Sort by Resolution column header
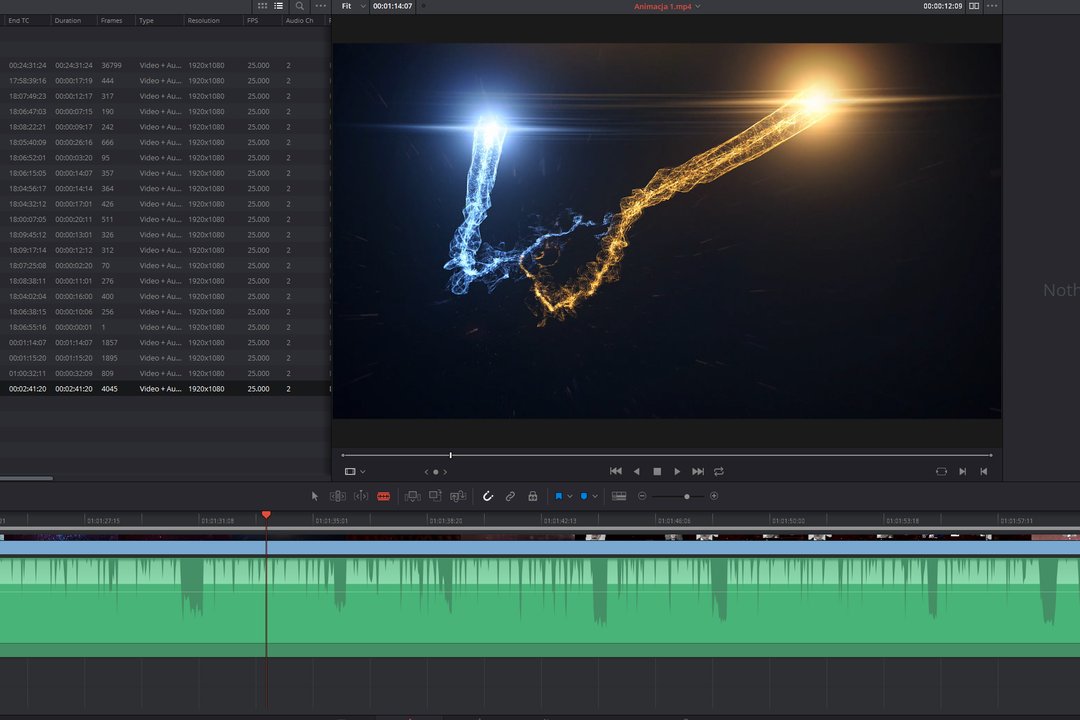This screenshot has width=1080, height=720. pyautogui.click(x=204, y=21)
